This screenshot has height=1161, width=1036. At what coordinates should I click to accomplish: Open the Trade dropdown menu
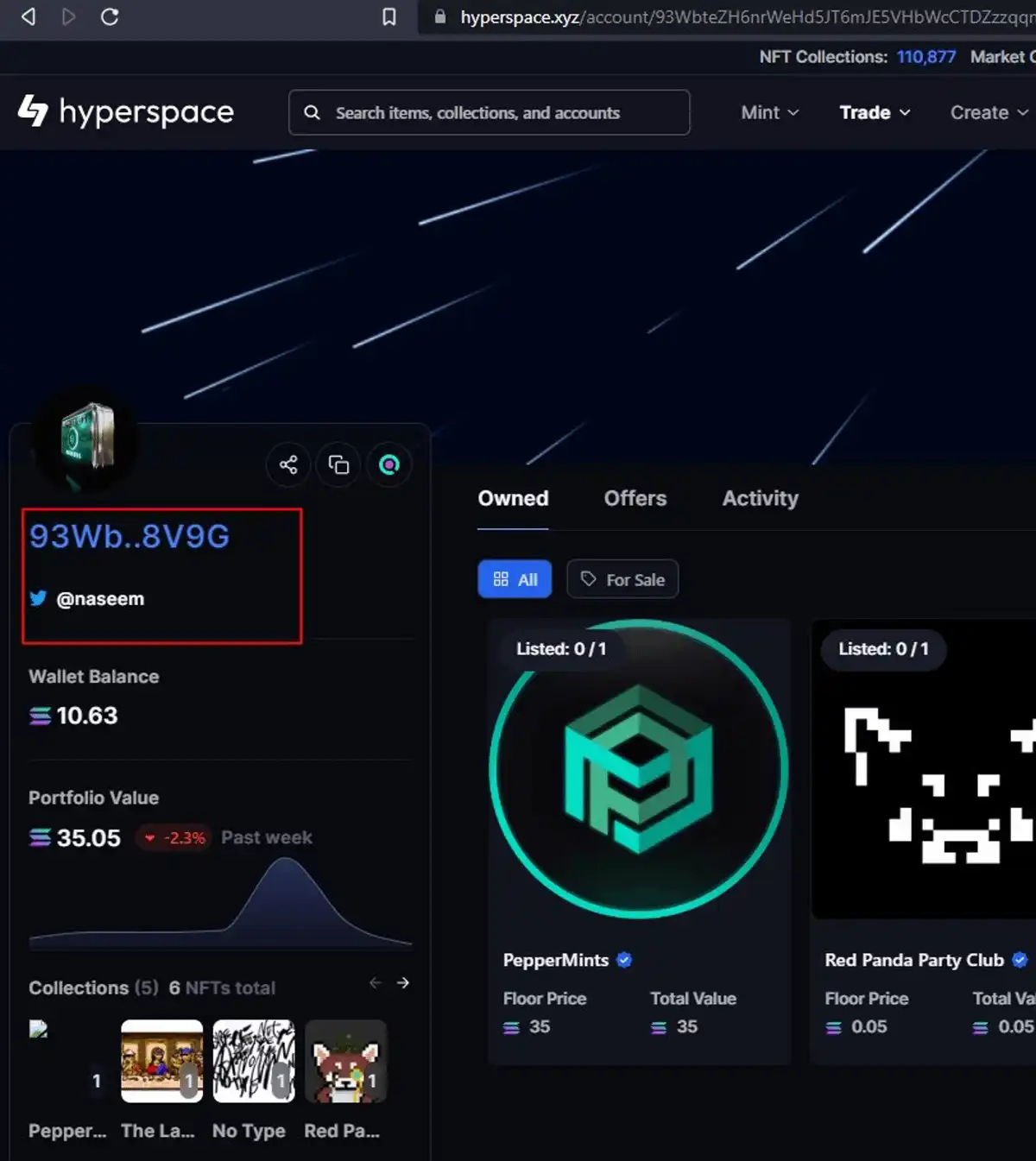point(875,113)
